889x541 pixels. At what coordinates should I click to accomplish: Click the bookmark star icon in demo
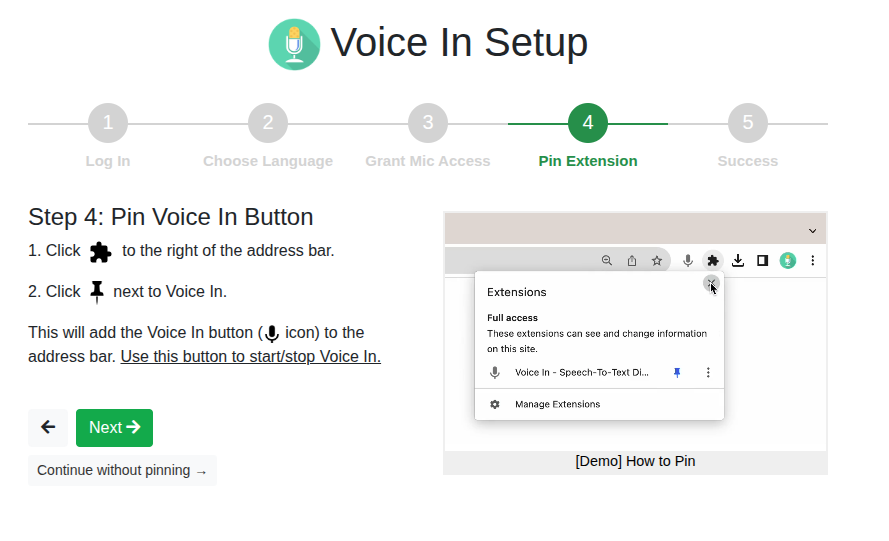pos(657,261)
